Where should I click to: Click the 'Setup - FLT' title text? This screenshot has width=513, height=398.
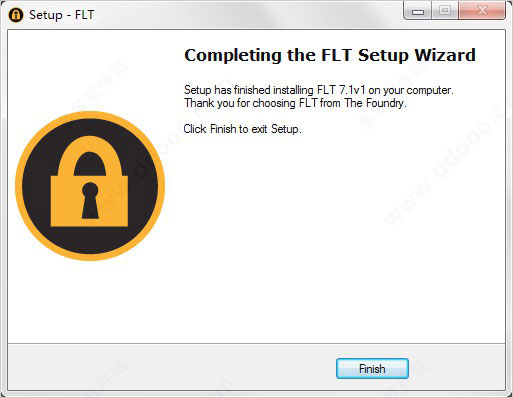62,15
